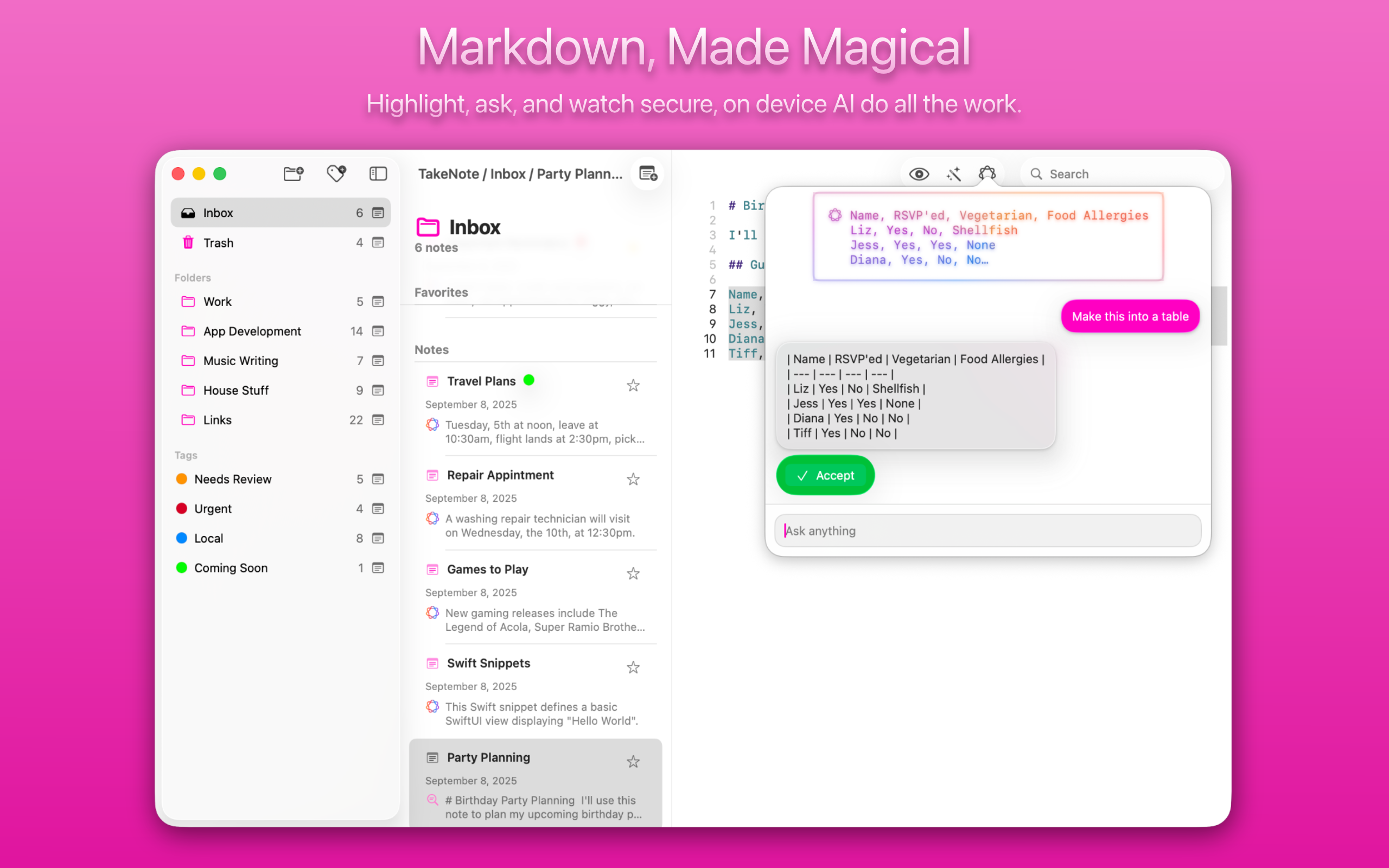The height and width of the screenshot is (868, 1389).
Task: Click the Search field
Action: (x=1122, y=174)
